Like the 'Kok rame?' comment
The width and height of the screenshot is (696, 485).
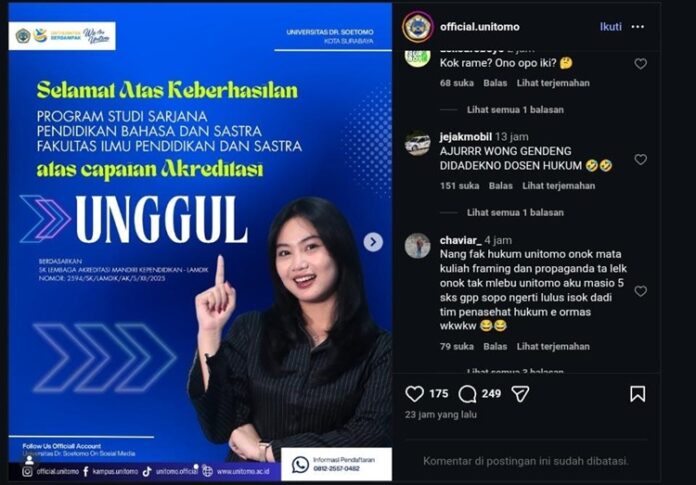coord(640,64)
